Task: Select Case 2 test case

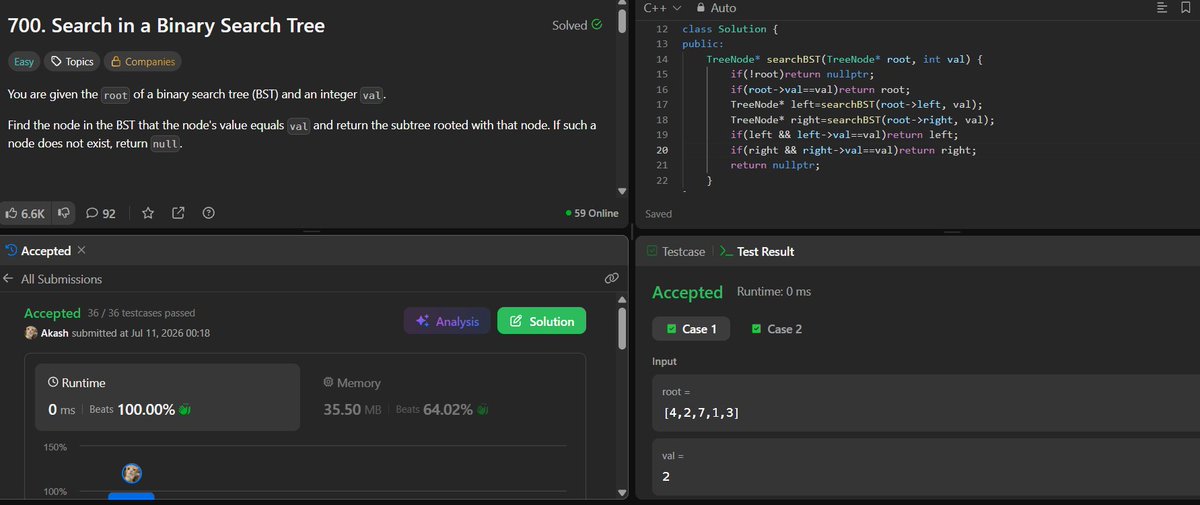Action: click(x=776, y=329)
